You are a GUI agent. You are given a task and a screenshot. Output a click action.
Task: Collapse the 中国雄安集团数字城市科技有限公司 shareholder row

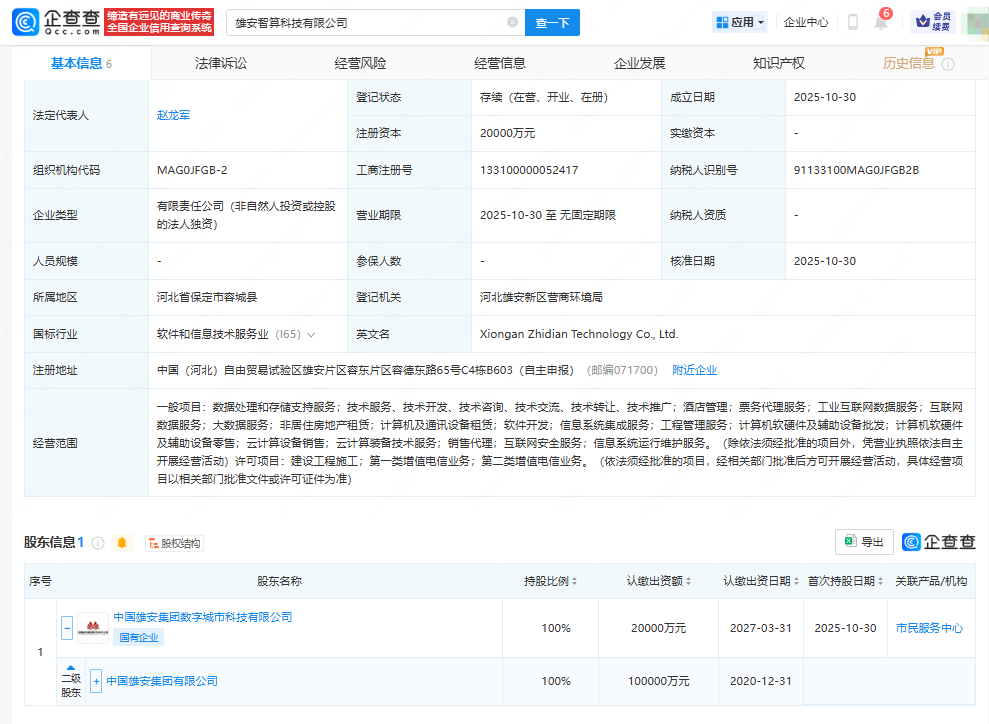(66, 628)
